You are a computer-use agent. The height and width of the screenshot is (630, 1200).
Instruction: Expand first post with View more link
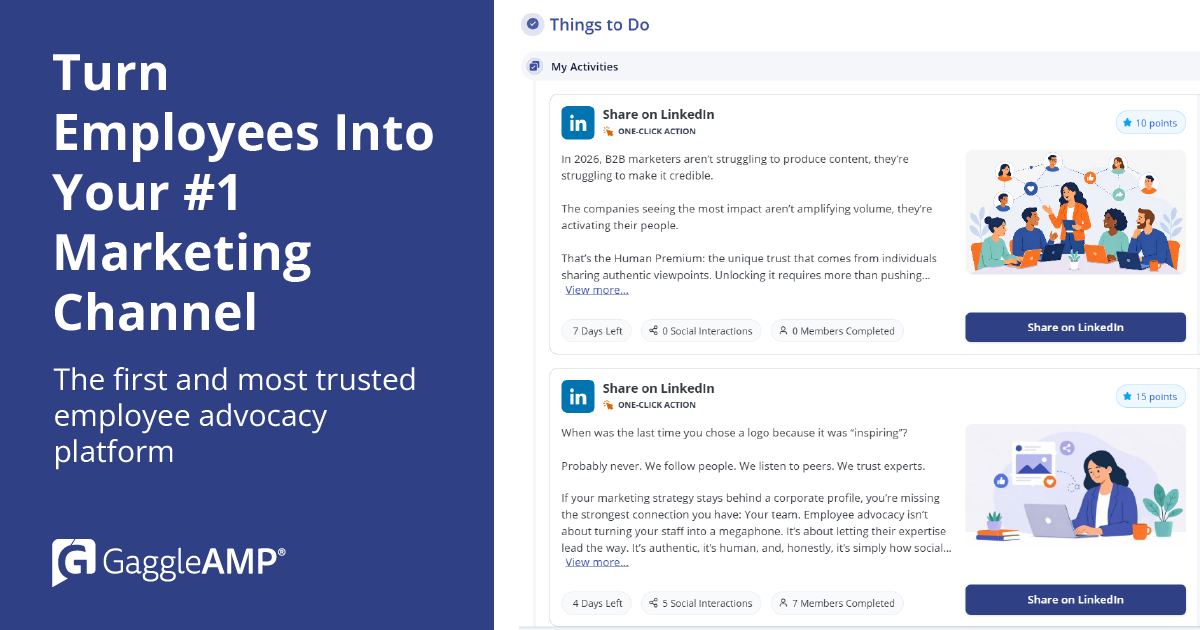pos(597,290)
